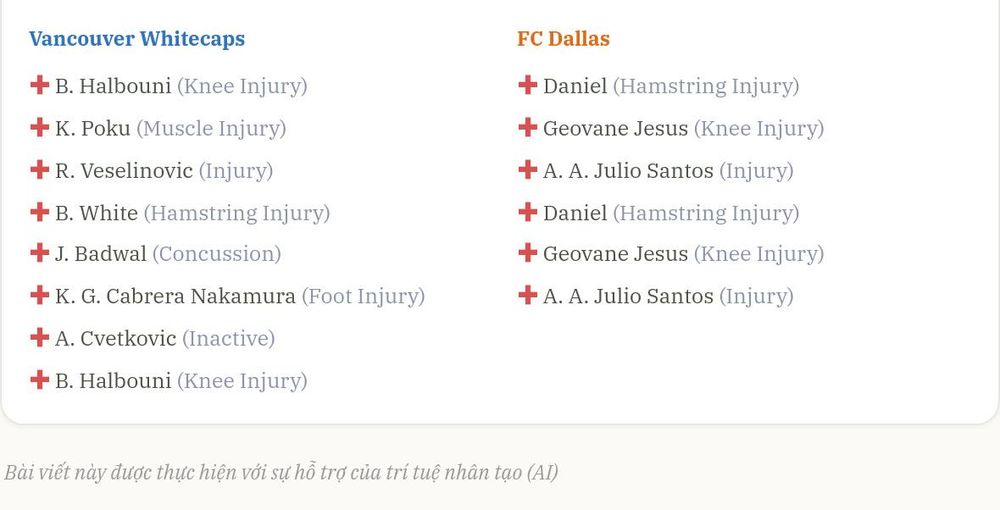Click the AI disclaimer line starting 'Bài viết này'
This screenshot has width=1000, height=510.
[281, 472]
